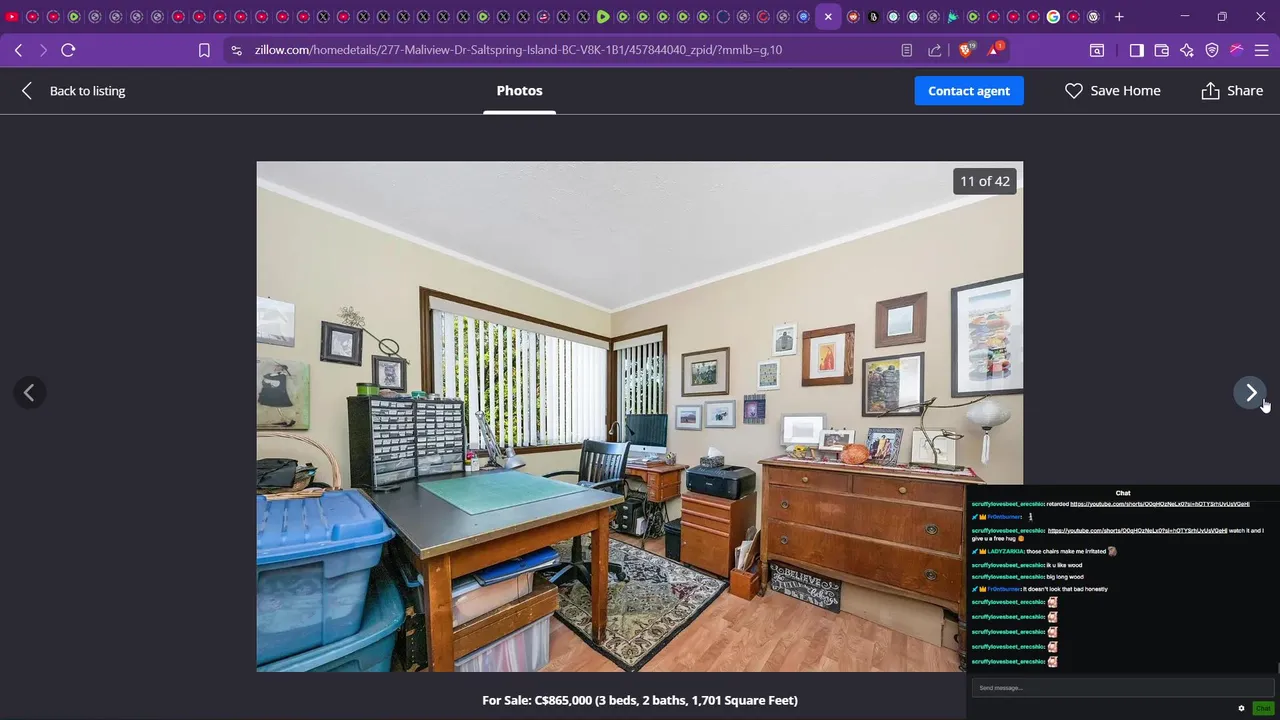1280x720 pixels.
Task: Click the Contact agent button
Action: (x=969, y=91)
